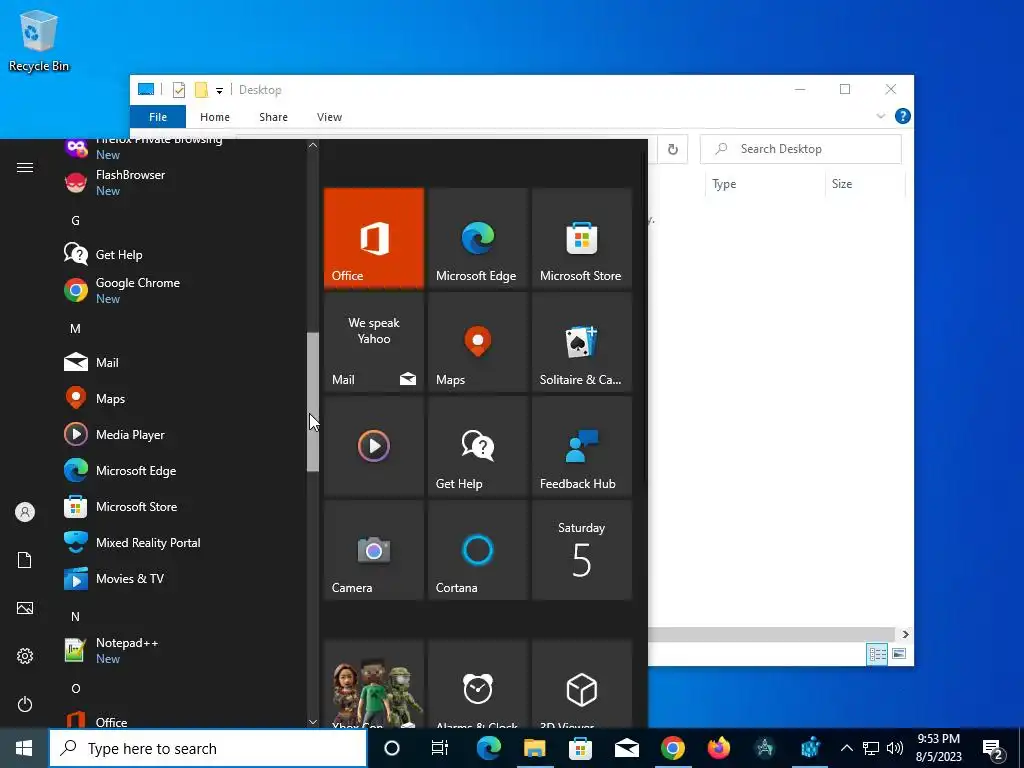Open Get Help in the app list
Image resolution: width=1024 pixels, height=768 pixels.
(x=183, y=254)
